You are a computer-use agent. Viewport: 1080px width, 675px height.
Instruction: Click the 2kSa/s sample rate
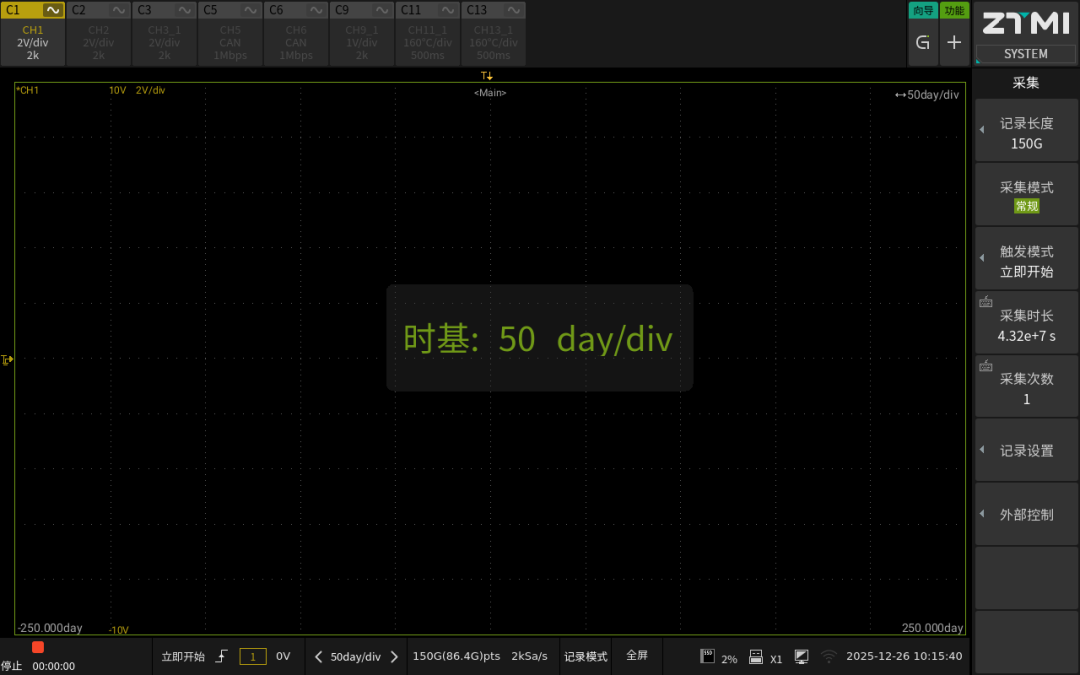(x=529, y=656)
